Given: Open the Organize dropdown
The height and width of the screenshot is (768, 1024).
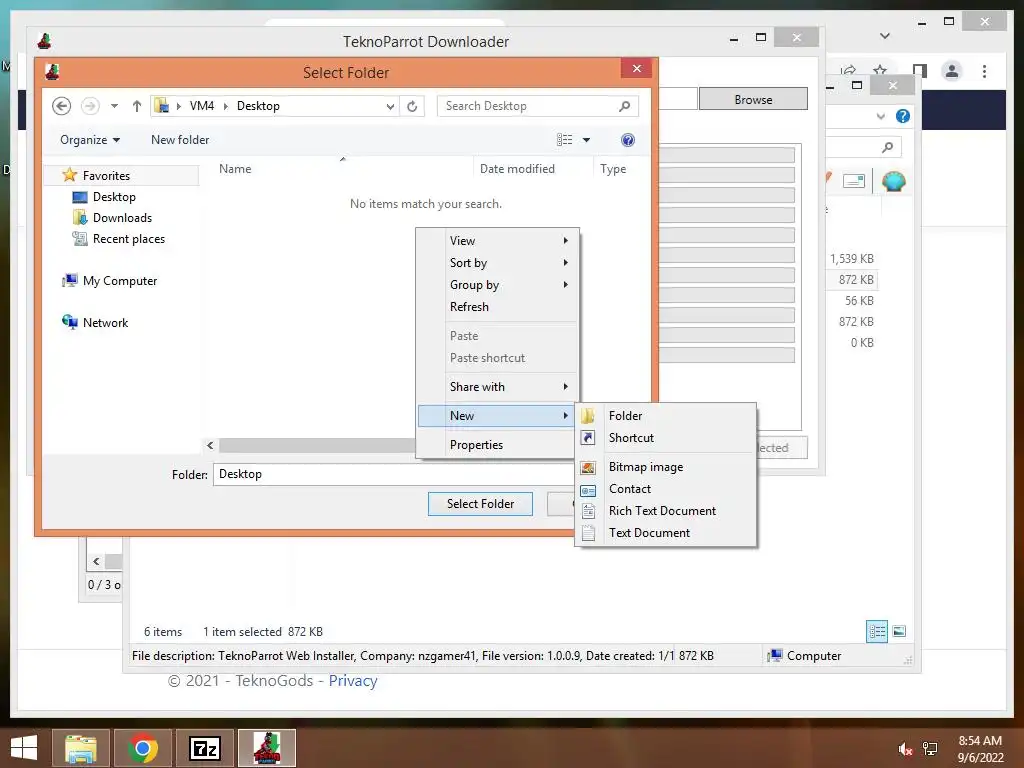Looking at the screenshot, I should coord(90,140).
